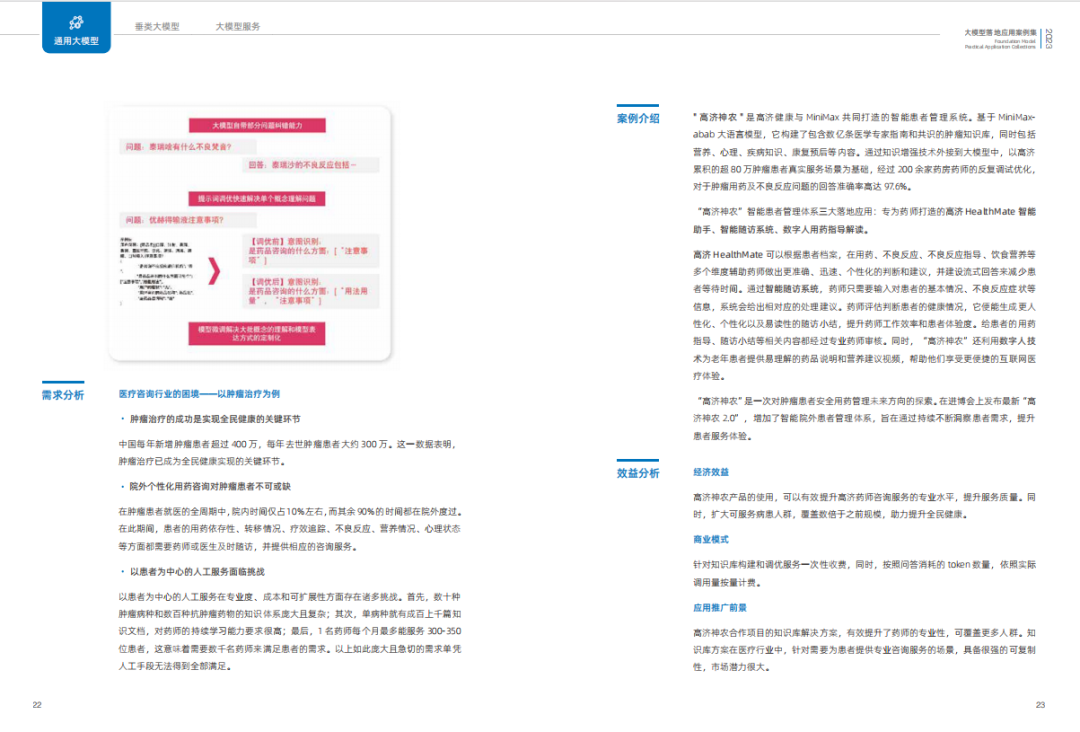Viewport: 1080px width, 732px height.
Task: Click the 需求分析 section heading
Action: [x=63, y=395]
